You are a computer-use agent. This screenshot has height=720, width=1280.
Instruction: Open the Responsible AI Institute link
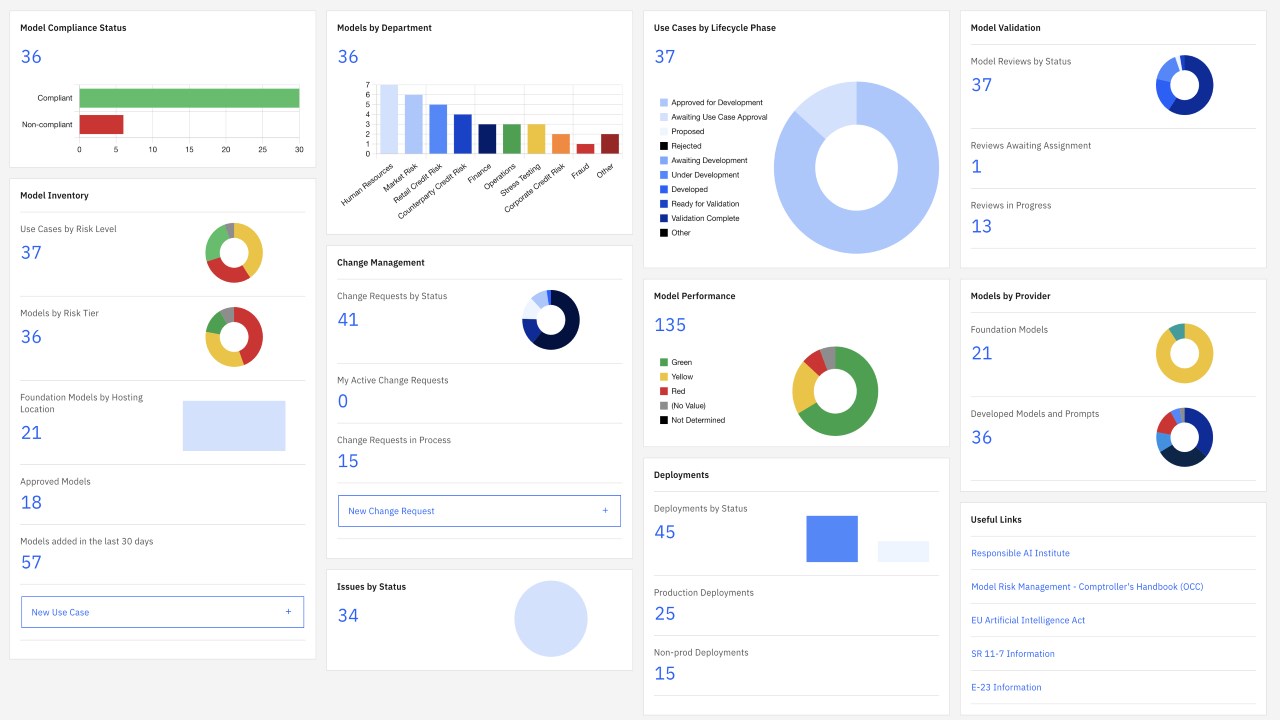(x=1020, y=553)
